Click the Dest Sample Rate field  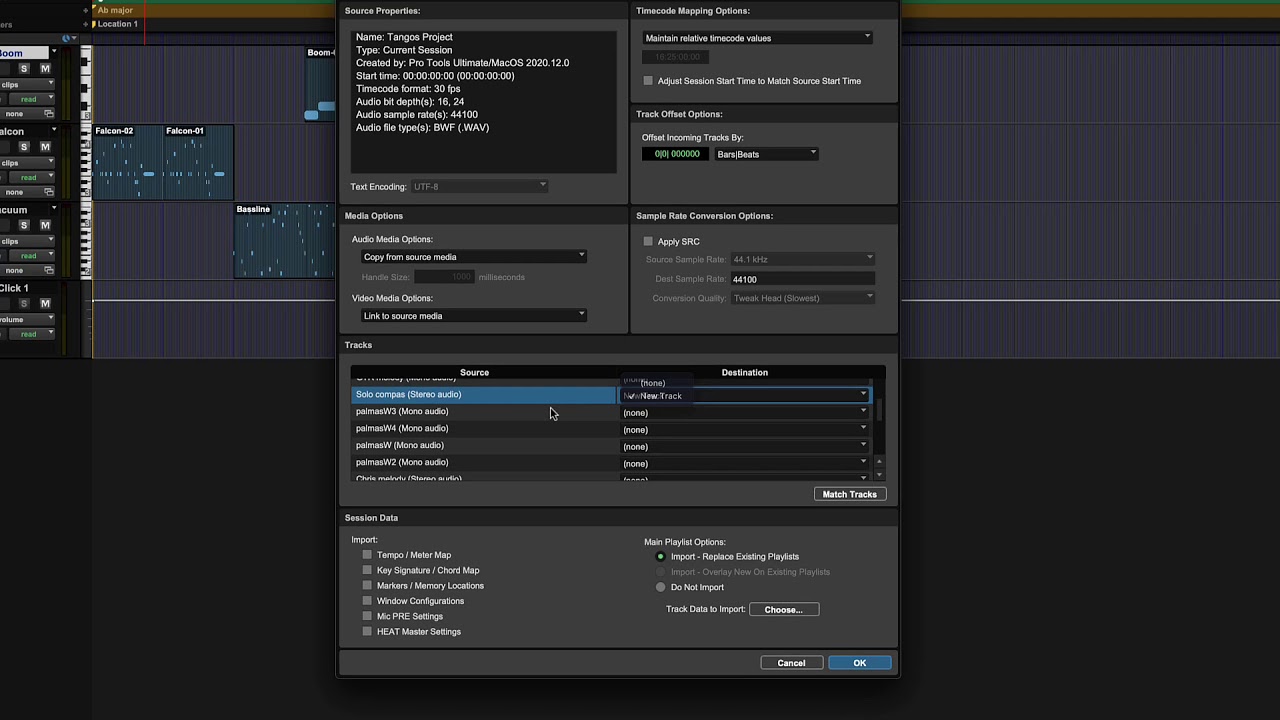[803, 279]
